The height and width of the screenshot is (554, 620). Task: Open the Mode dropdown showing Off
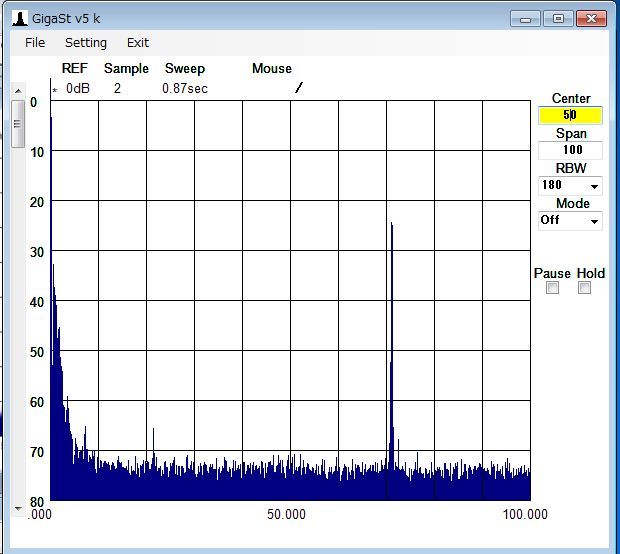(570, 220)
